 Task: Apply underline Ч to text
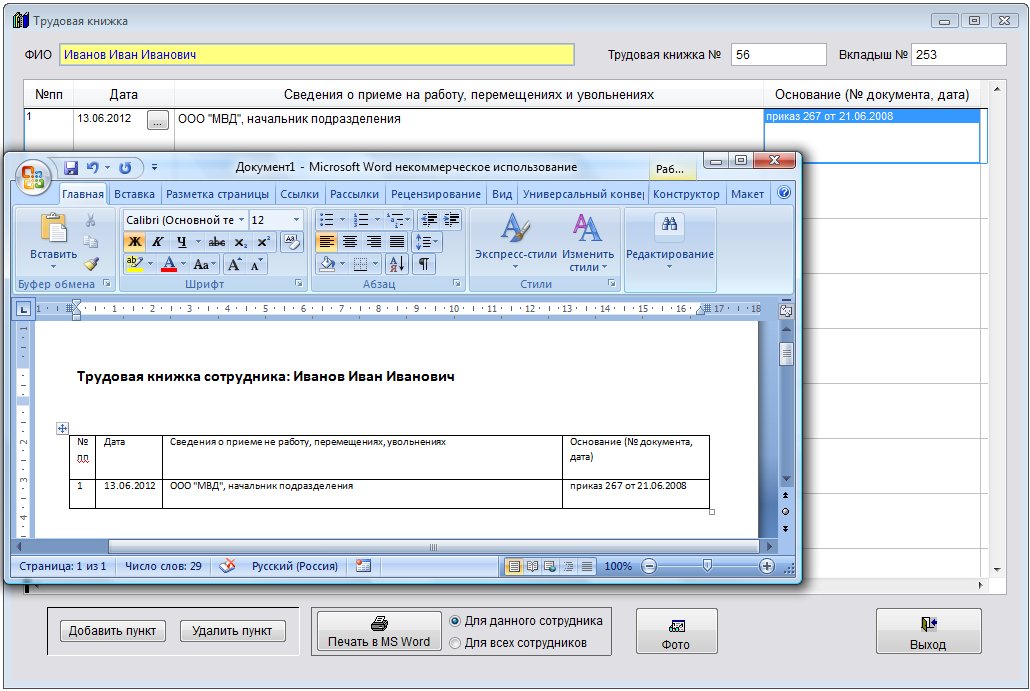pos(181,242)
